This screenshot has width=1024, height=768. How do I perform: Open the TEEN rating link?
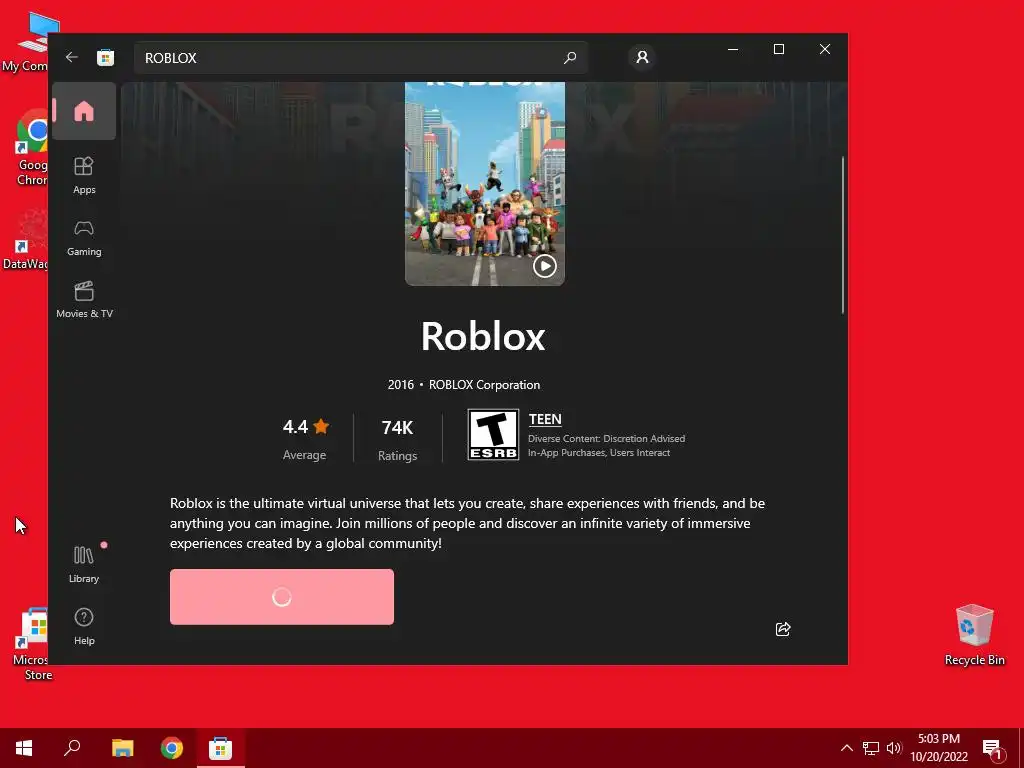(x=545, y=419)
